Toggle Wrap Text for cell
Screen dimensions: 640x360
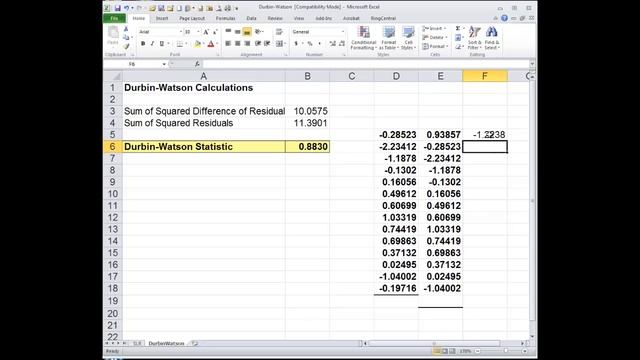click(279, 31)
